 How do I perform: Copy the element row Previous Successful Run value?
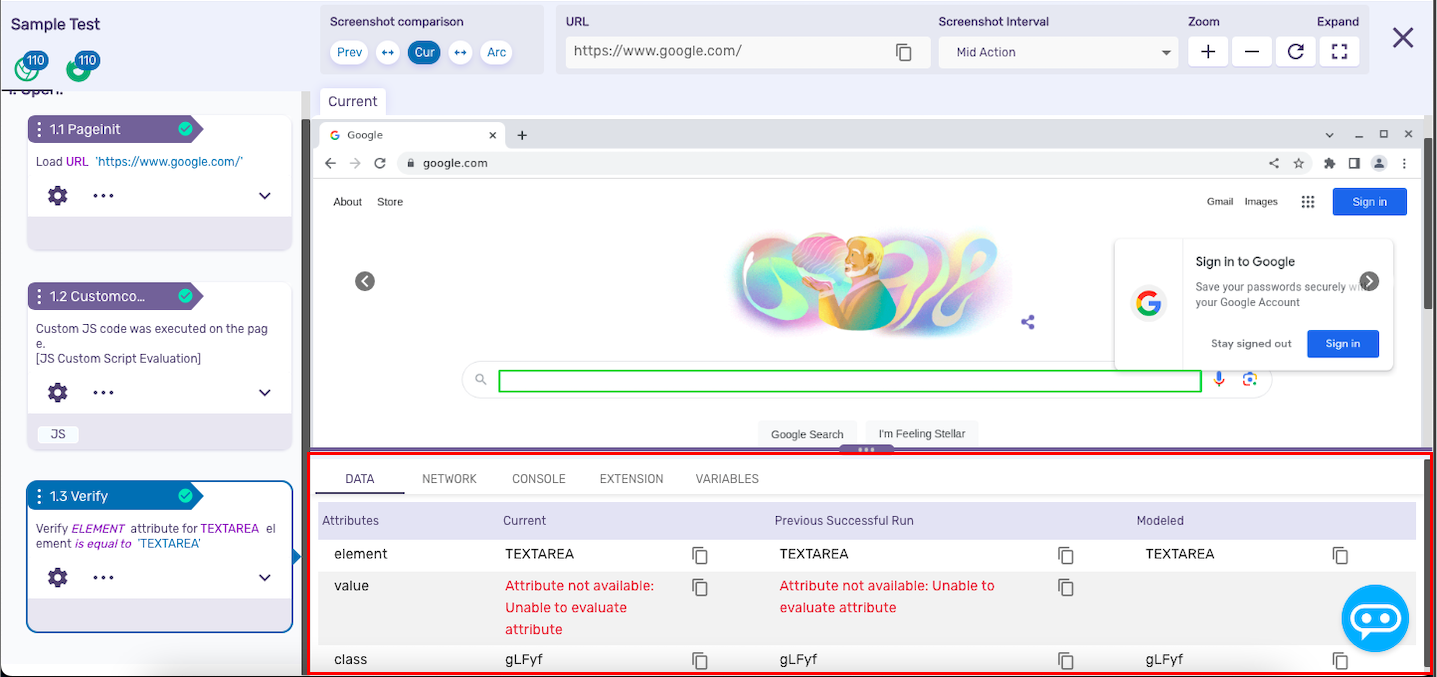click(1066, 555)
